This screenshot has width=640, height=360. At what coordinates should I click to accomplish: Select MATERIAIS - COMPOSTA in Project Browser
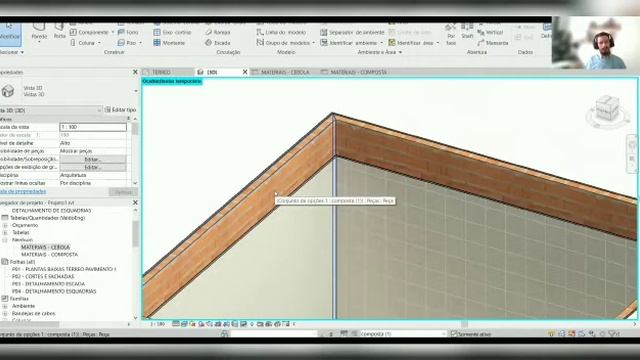tap(49, 255)
